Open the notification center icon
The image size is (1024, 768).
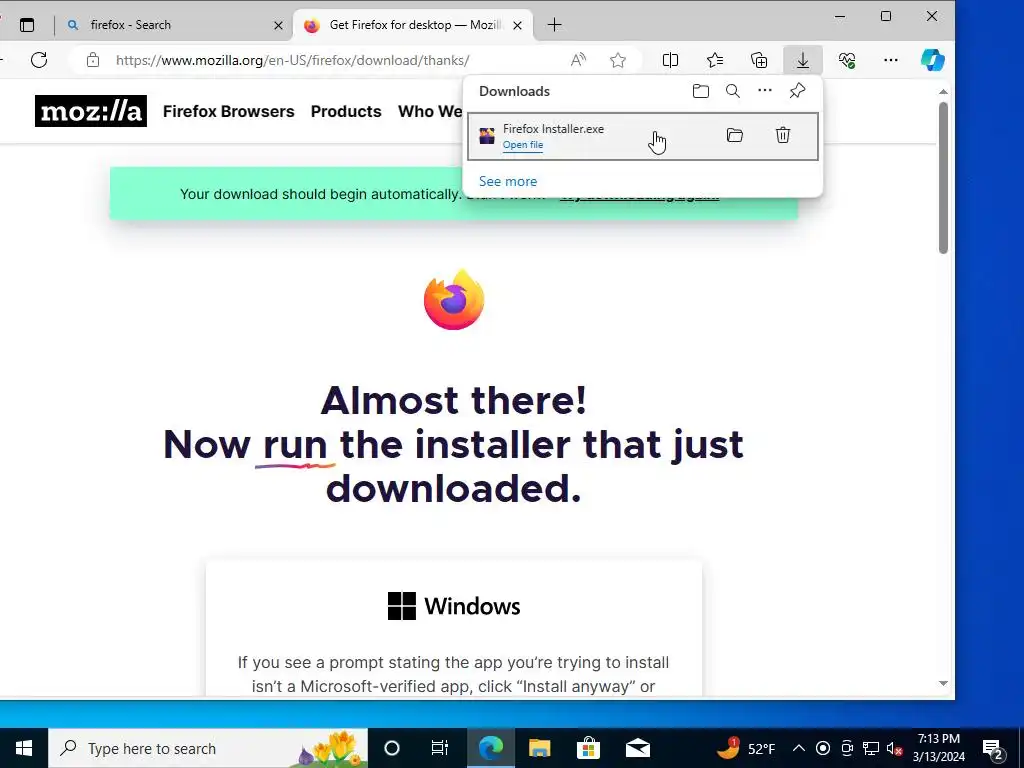[993, 748]
